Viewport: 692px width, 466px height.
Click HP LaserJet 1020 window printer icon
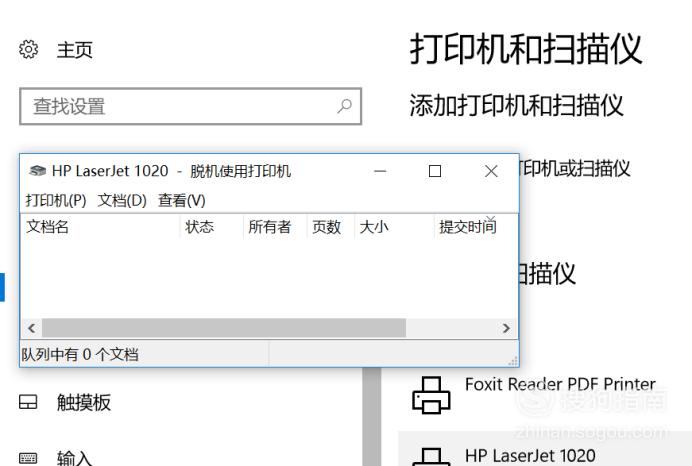click(x=38, y=171)
